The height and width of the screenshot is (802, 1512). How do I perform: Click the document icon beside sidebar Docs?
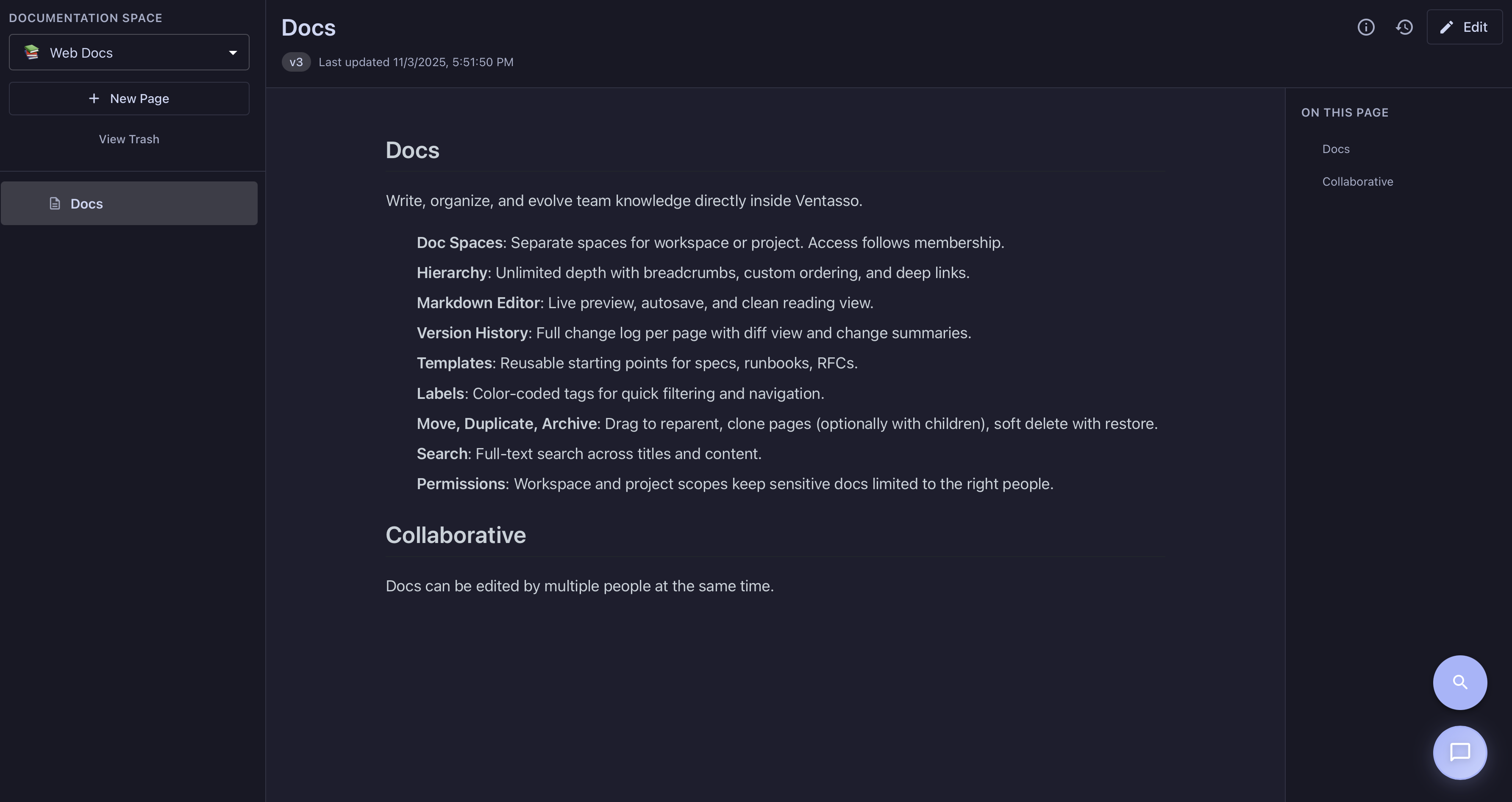point(55,204)
